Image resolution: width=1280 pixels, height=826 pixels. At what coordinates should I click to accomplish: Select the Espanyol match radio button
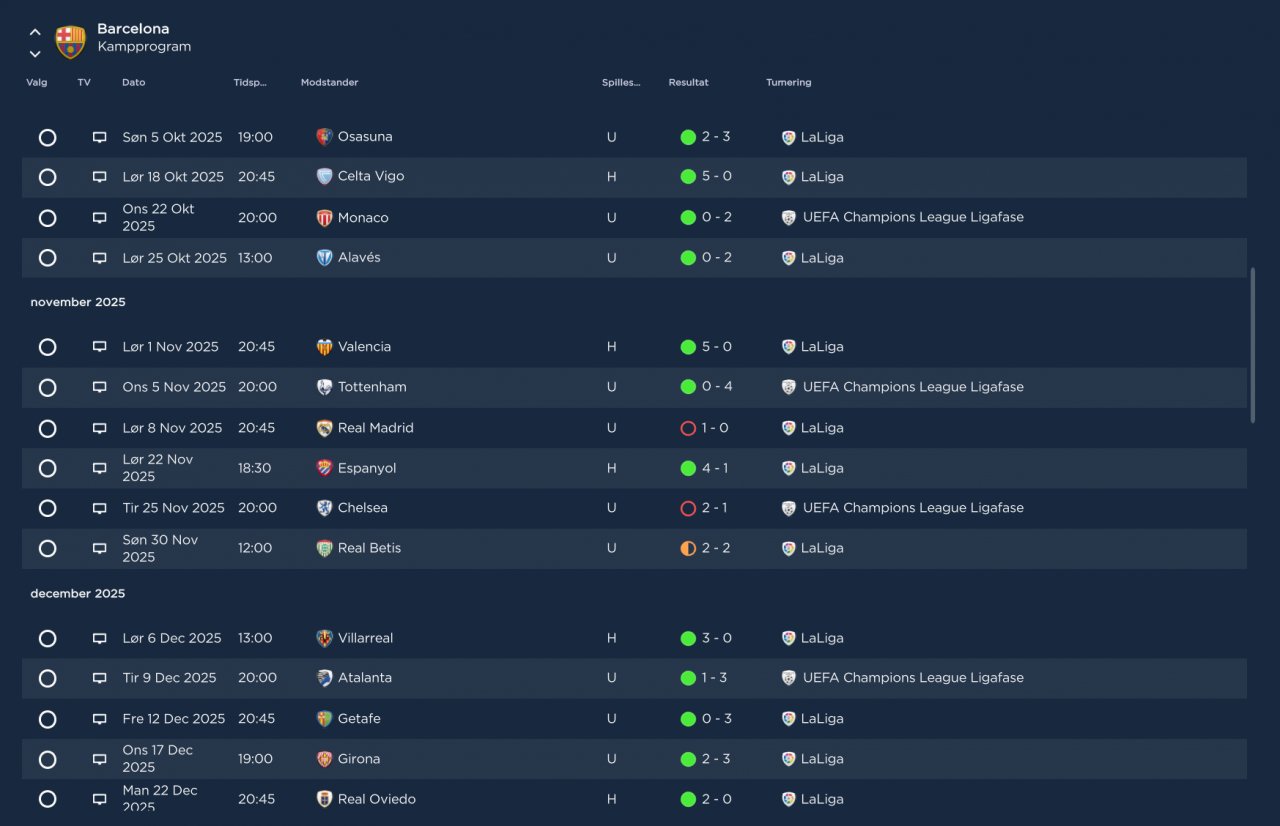pyautogui.click(x=47, y=468)
